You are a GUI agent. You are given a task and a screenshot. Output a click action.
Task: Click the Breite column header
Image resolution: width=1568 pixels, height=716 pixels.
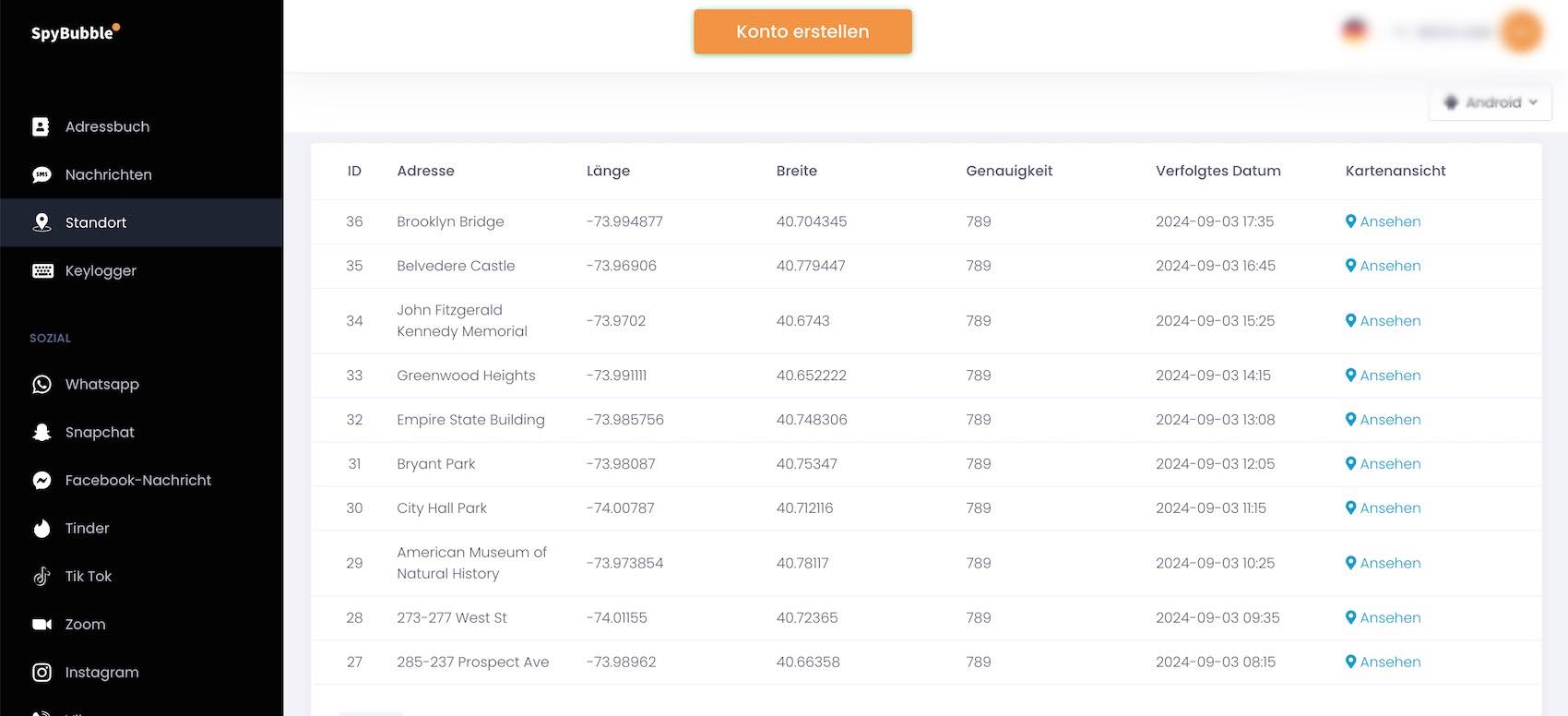point(797,171)
